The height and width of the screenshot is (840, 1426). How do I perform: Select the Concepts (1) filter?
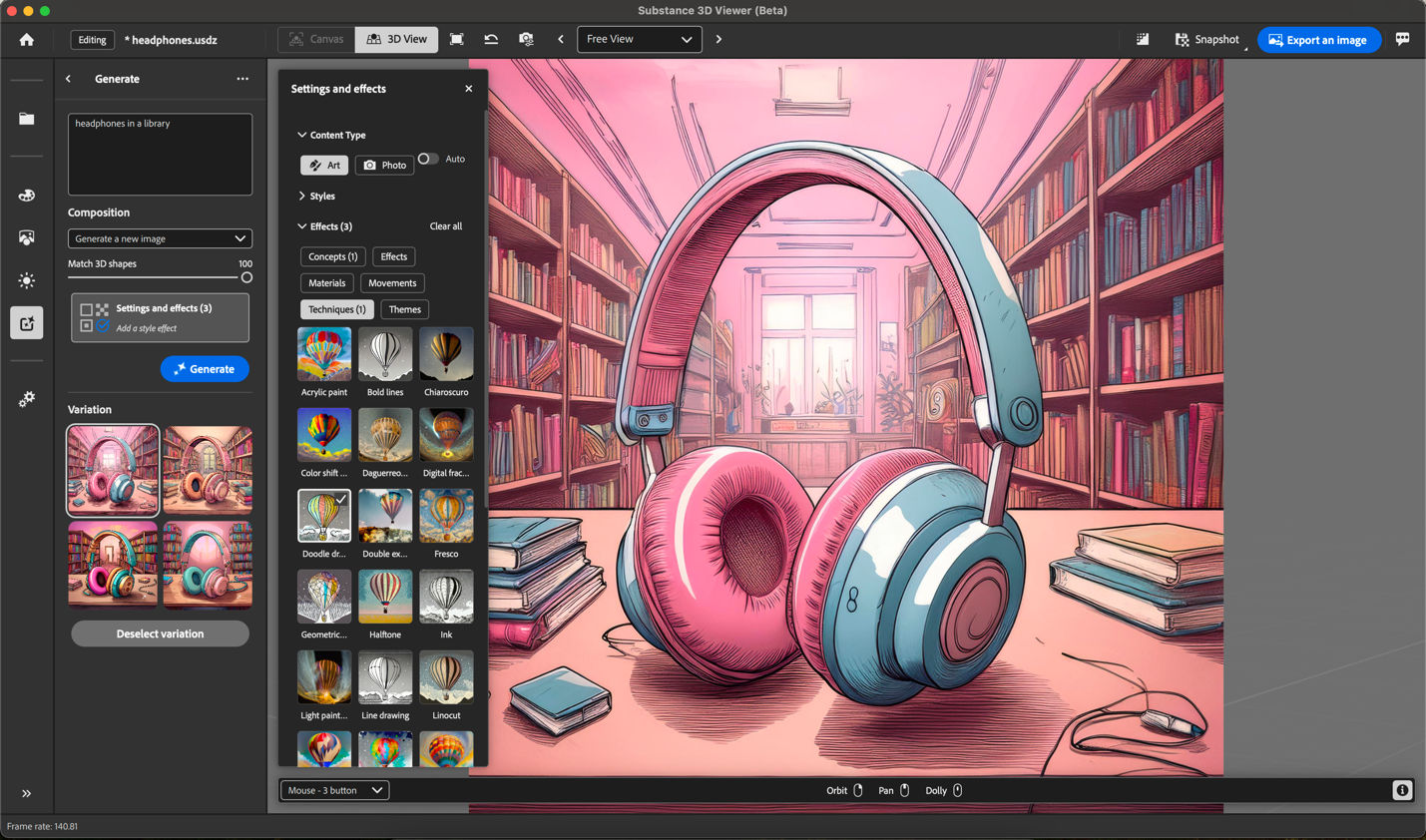332,256
